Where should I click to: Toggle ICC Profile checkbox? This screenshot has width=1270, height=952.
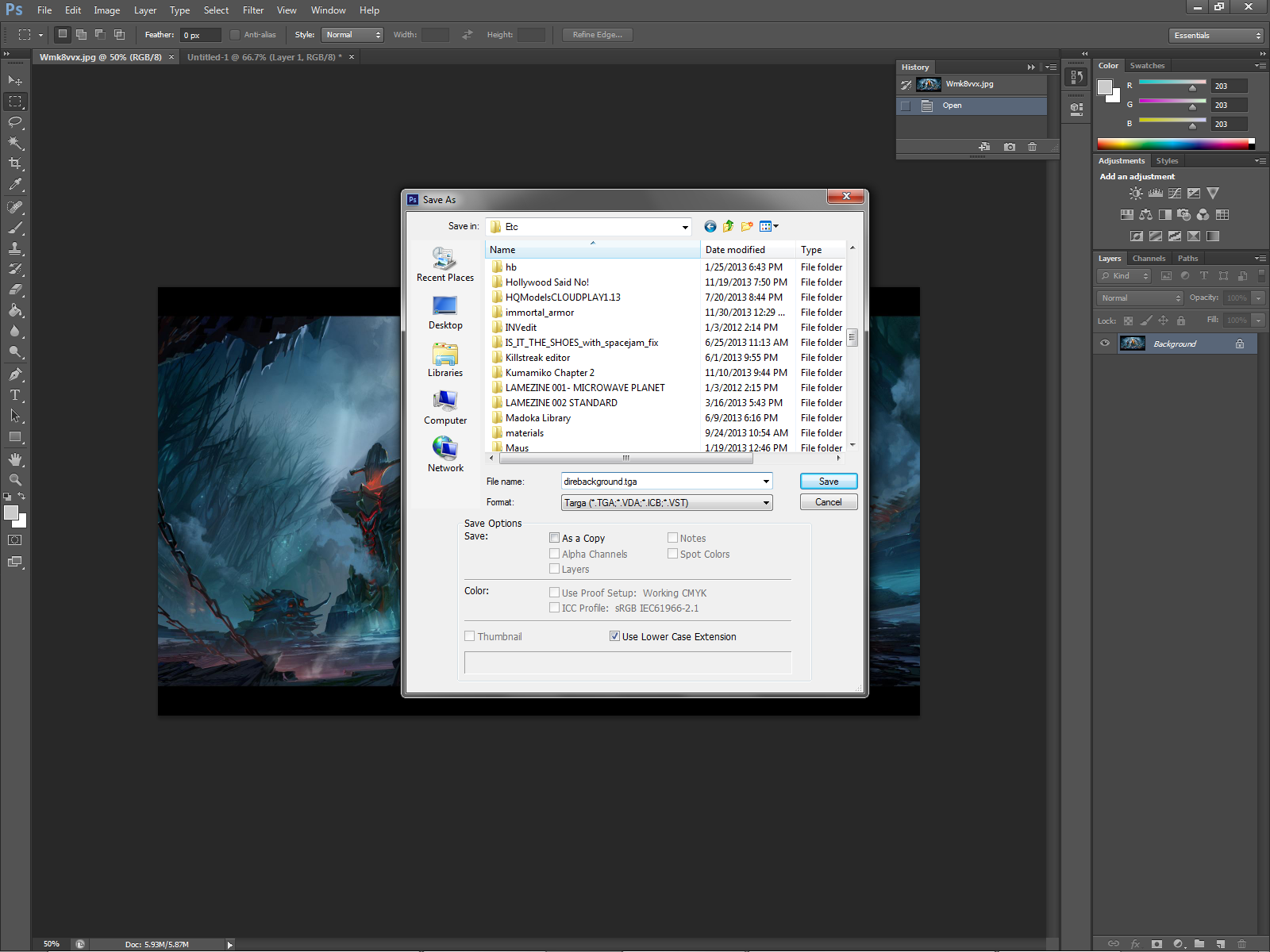(555, 608)
